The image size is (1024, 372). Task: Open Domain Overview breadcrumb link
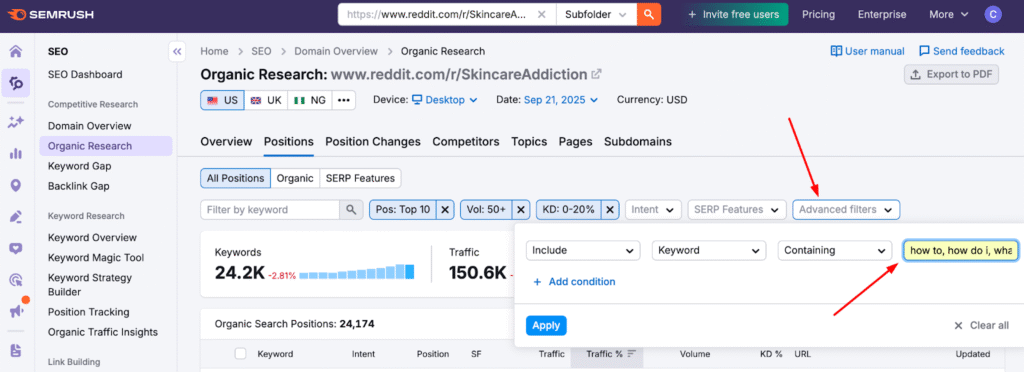pos(336,51)
